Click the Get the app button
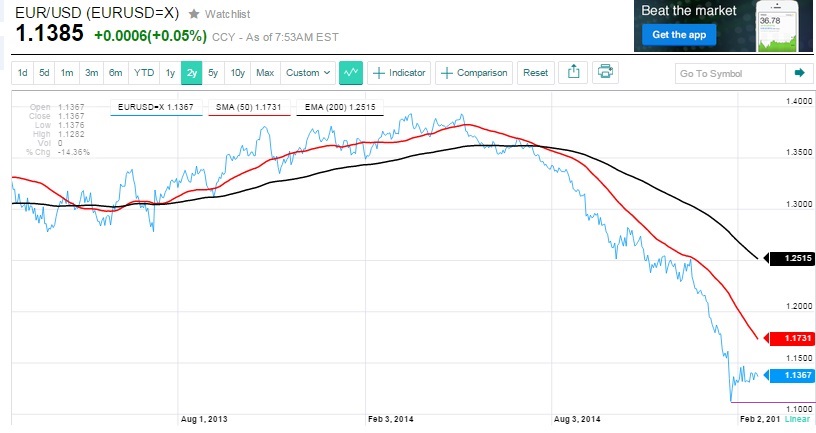Image resolution: width=816 pixels, height=433 pixels. (x=680, y=35)
